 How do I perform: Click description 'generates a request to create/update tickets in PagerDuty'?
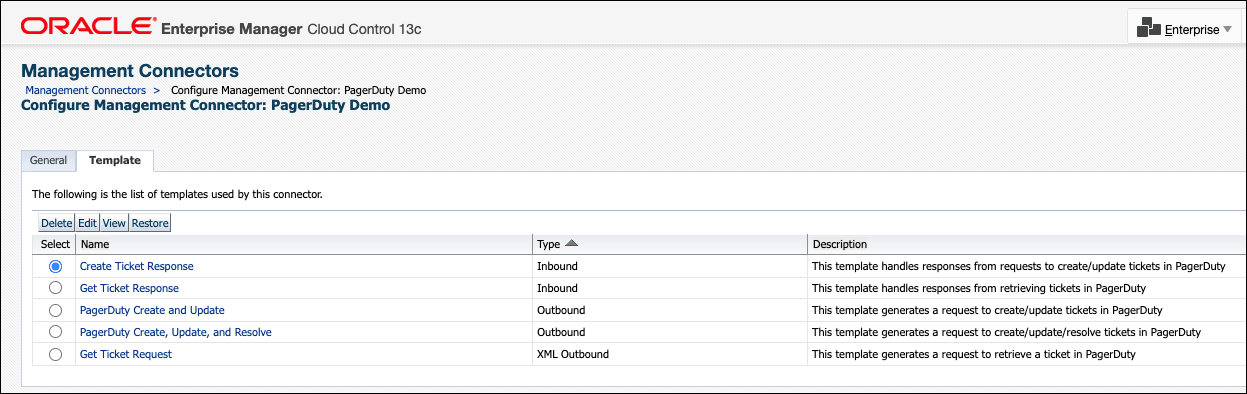987,310
